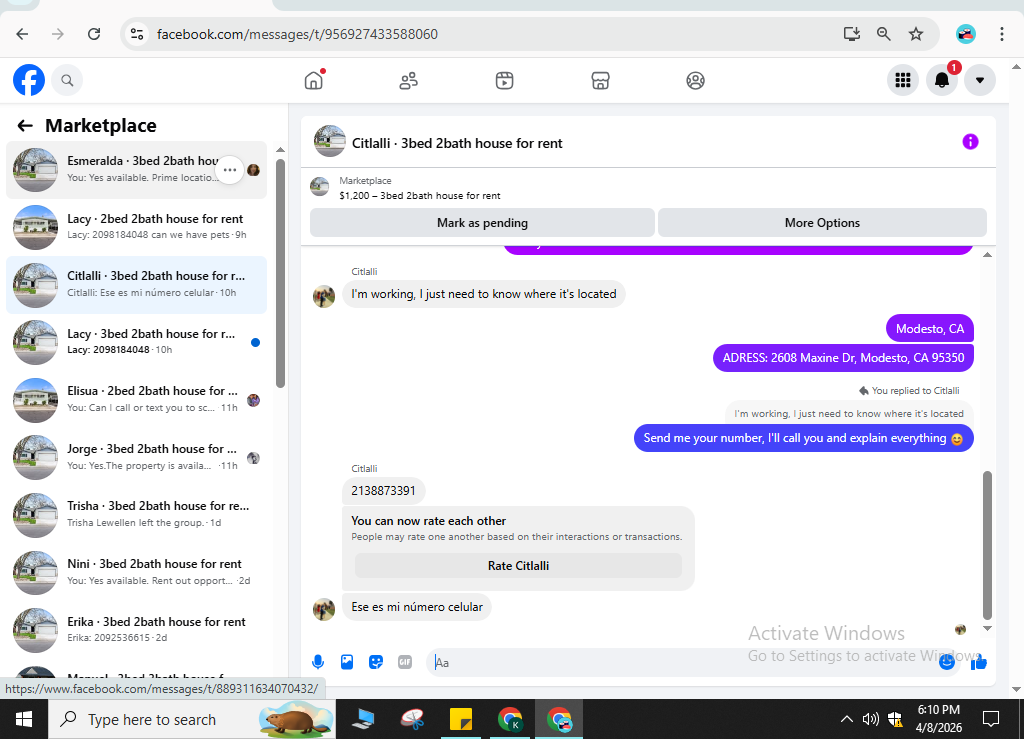This screenshot has width=1024, height=739.
Task: Open the Facebook menu grid icon
Action: [x=903, y=80]
